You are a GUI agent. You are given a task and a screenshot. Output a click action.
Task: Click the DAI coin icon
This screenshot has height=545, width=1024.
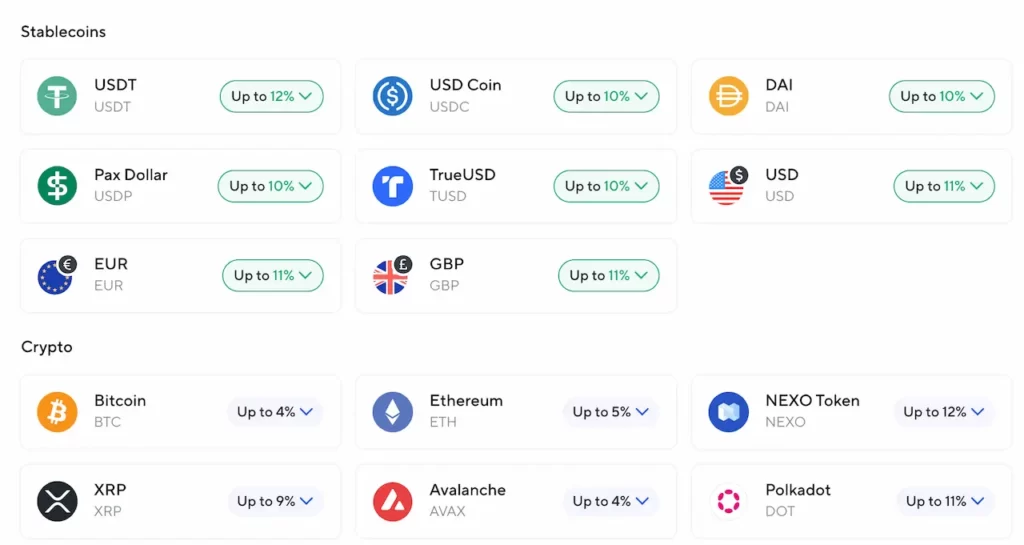728,96
